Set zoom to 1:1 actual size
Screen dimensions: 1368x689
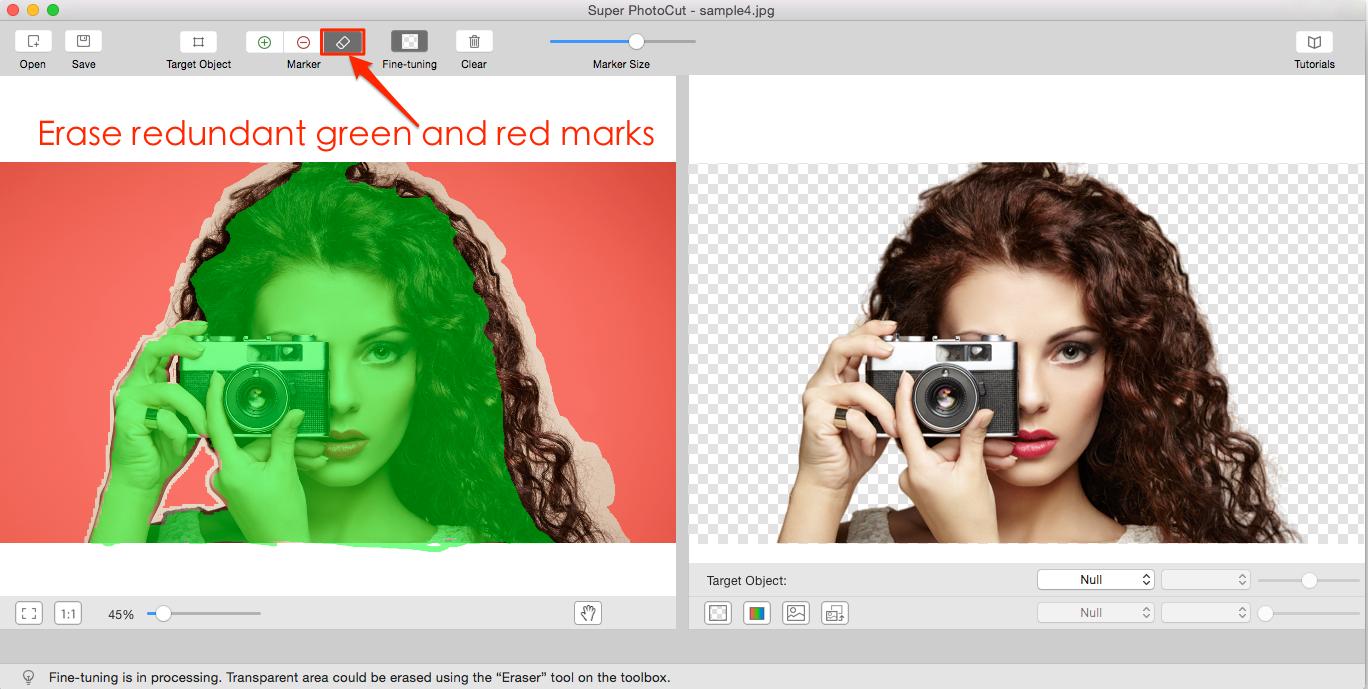coord(68,613)
